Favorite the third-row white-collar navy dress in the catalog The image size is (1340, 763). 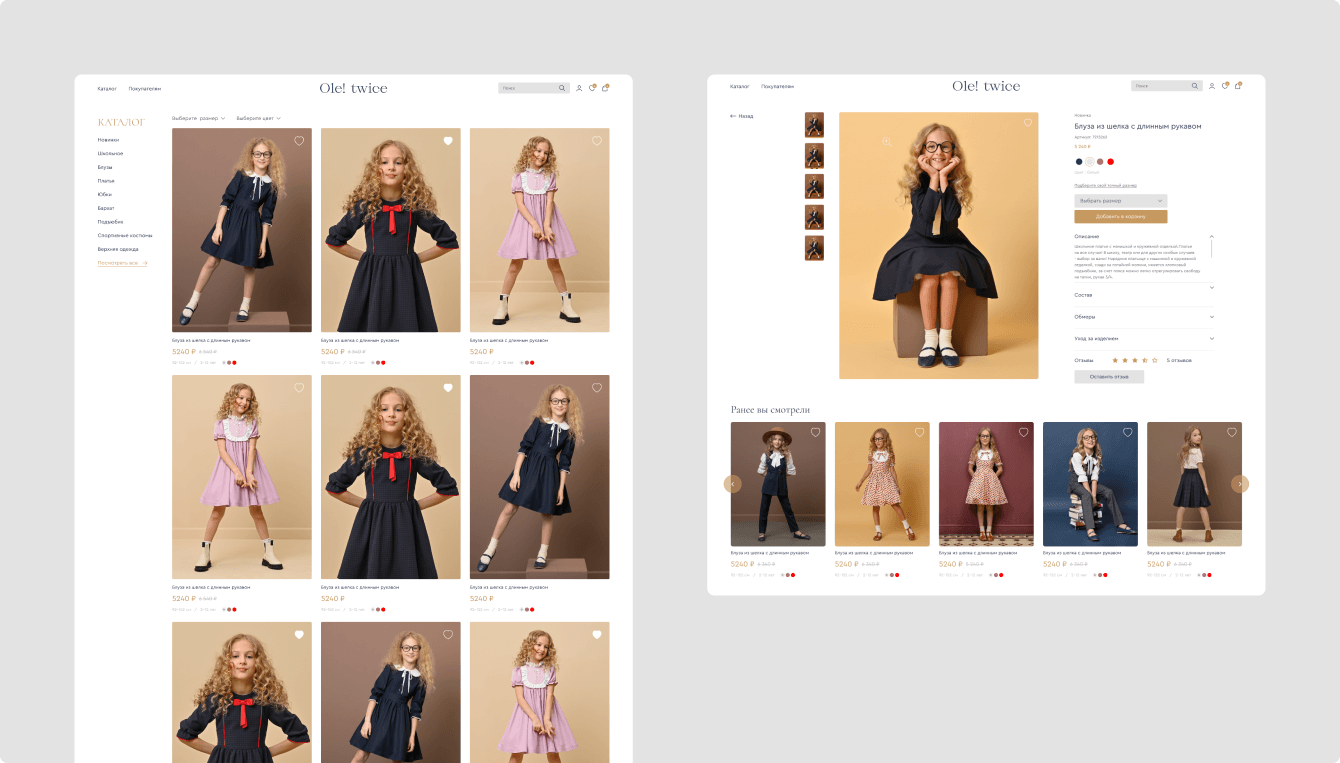(448, 635)
